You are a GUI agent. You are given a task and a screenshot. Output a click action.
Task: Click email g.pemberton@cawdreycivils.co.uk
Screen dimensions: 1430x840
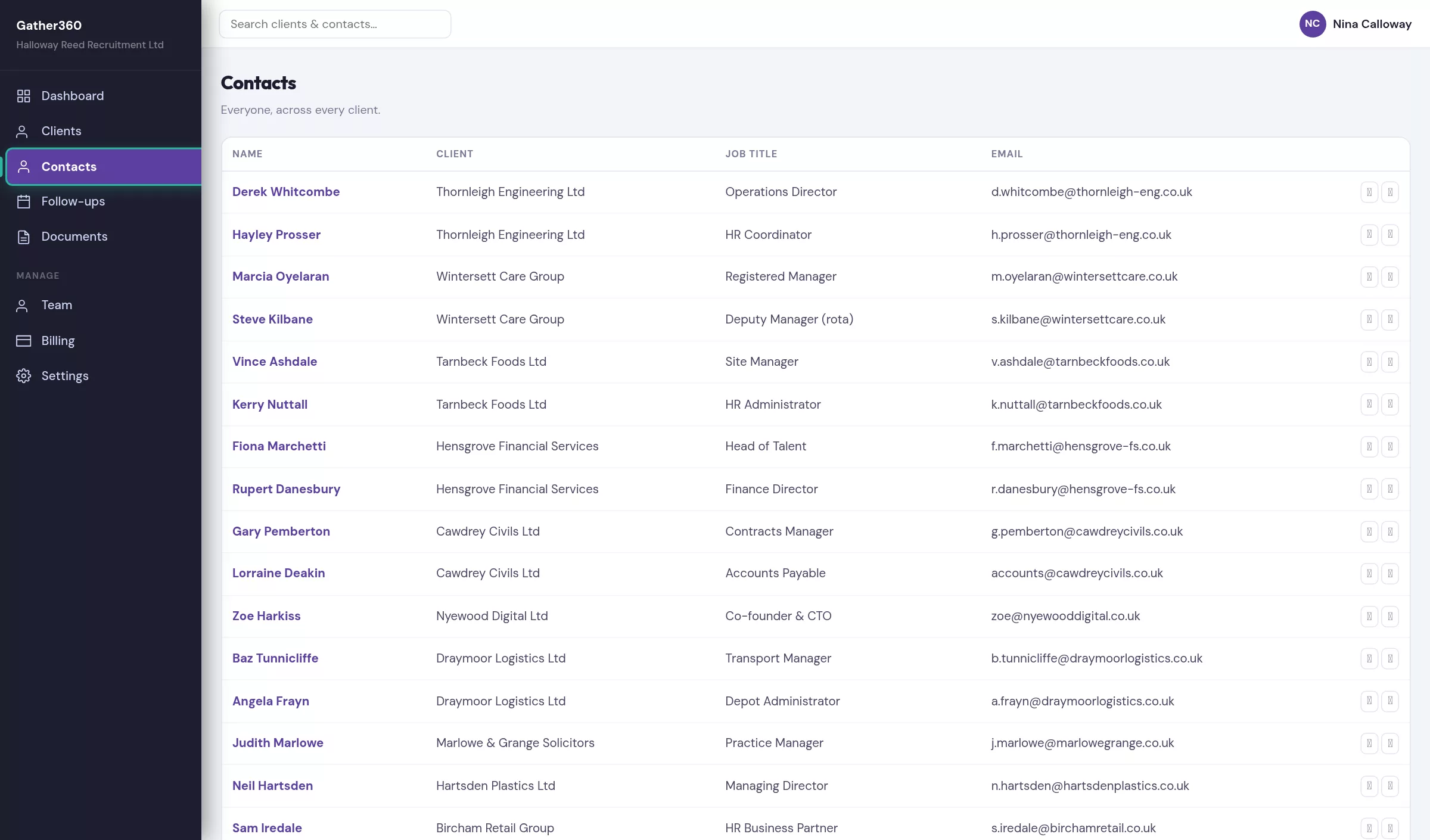[x=1087, y=531]
